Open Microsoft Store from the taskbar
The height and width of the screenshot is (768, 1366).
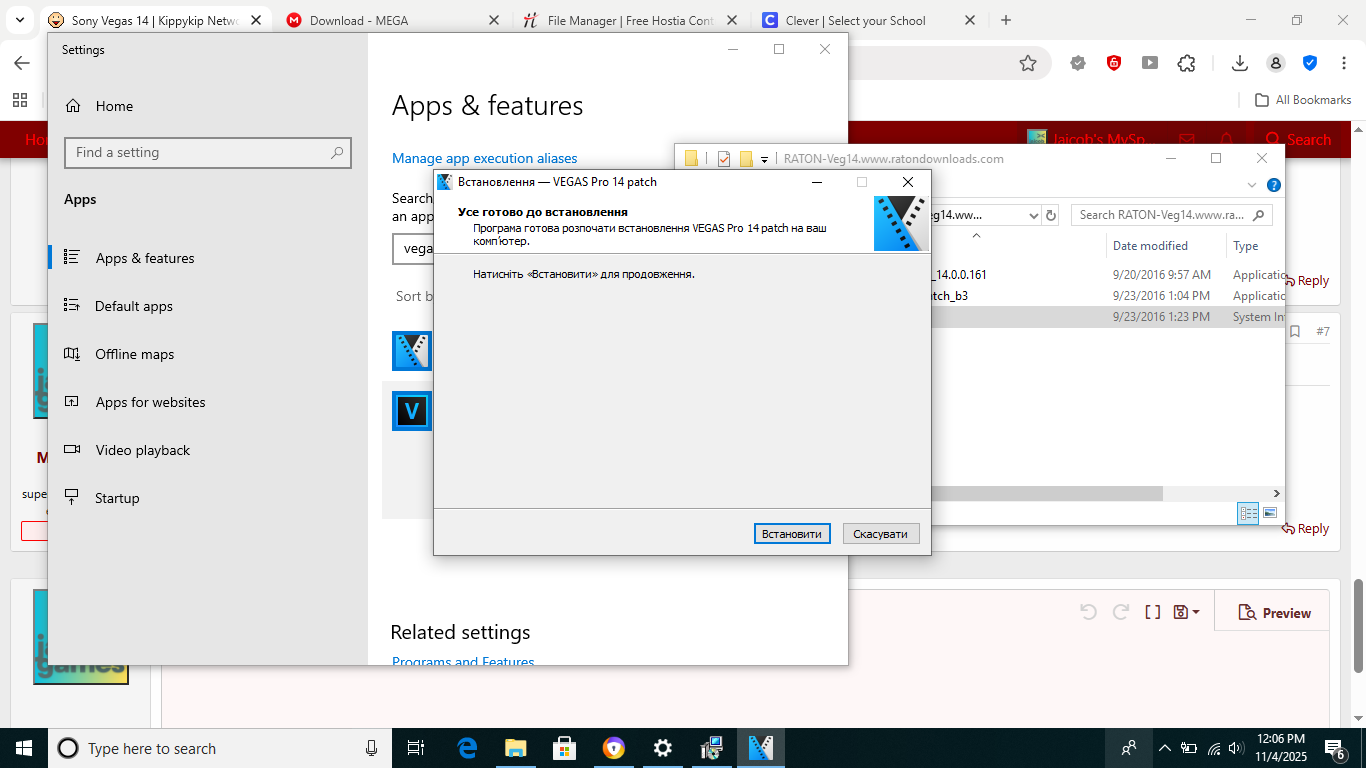tap(564, 748)
